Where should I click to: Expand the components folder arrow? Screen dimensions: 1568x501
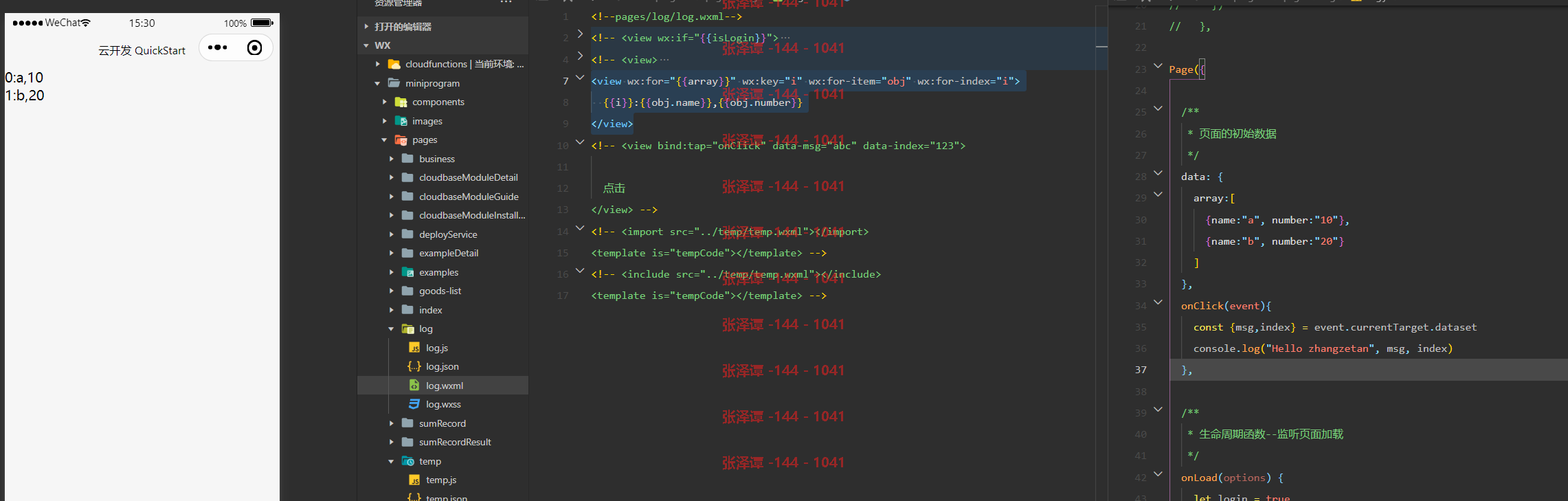tap(384, 102)
